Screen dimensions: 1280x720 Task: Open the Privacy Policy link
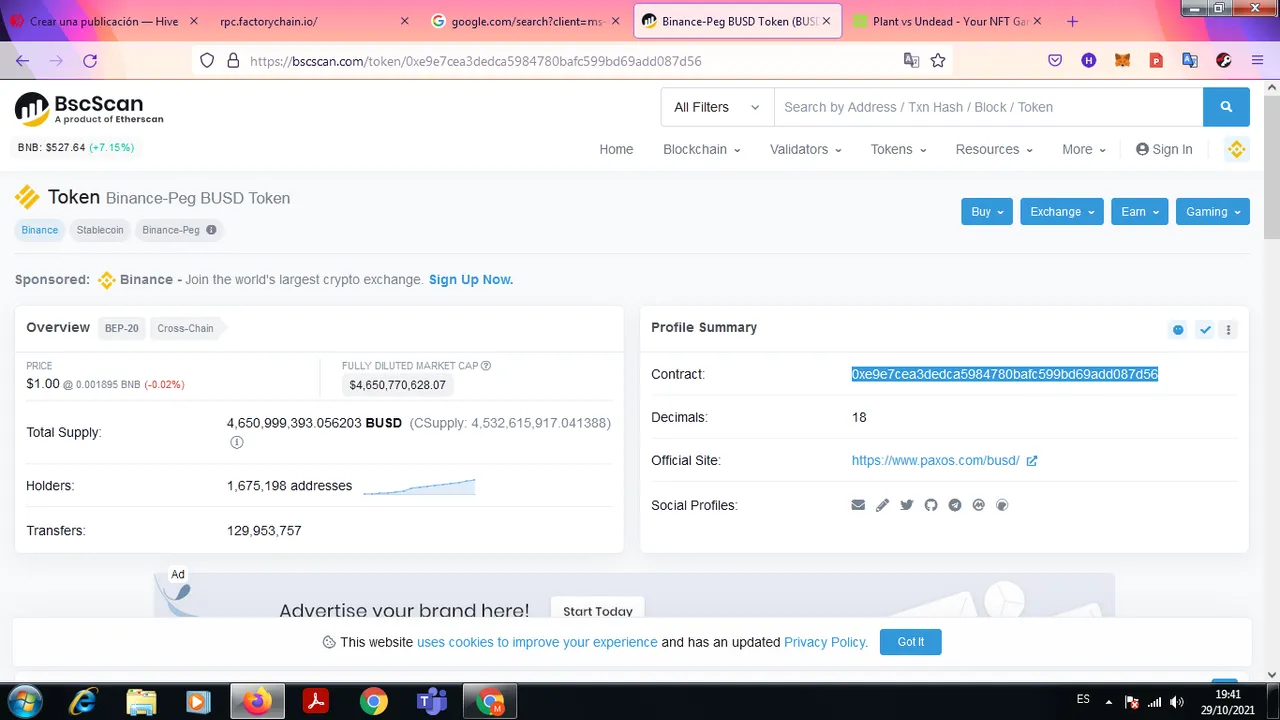coord(824,642)
